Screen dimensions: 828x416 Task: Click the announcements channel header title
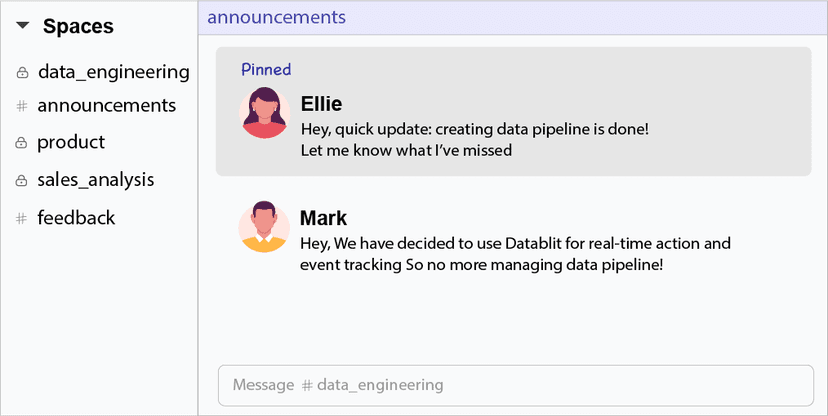tap(276, 17)
